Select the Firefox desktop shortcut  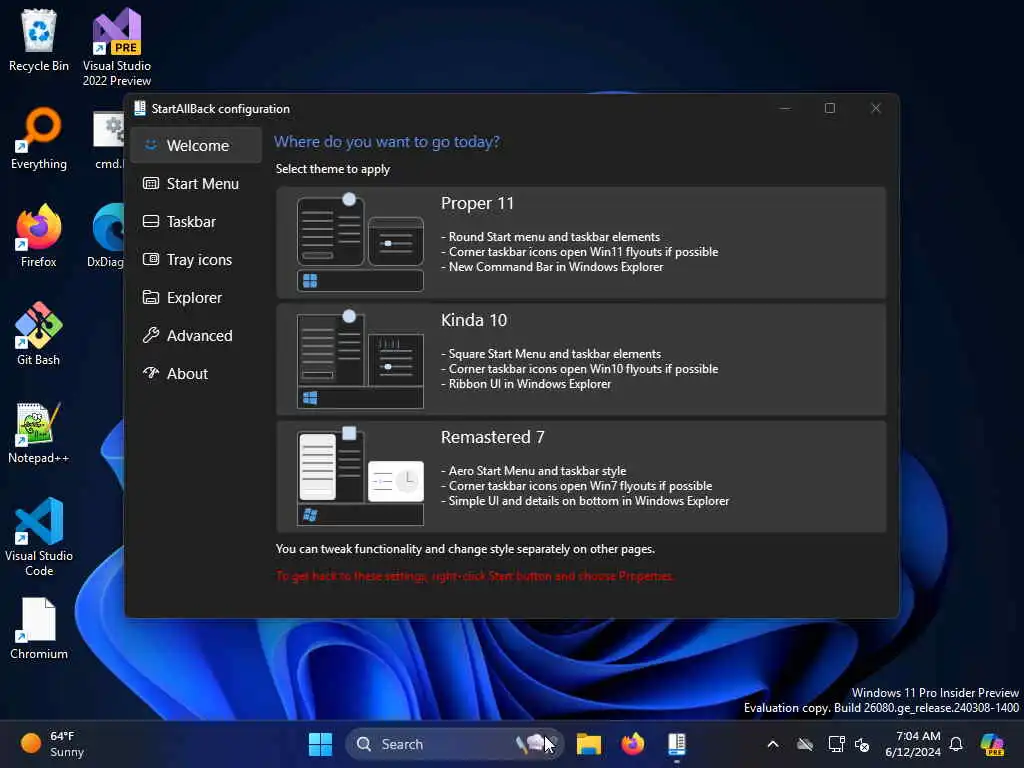pos(39,236)
